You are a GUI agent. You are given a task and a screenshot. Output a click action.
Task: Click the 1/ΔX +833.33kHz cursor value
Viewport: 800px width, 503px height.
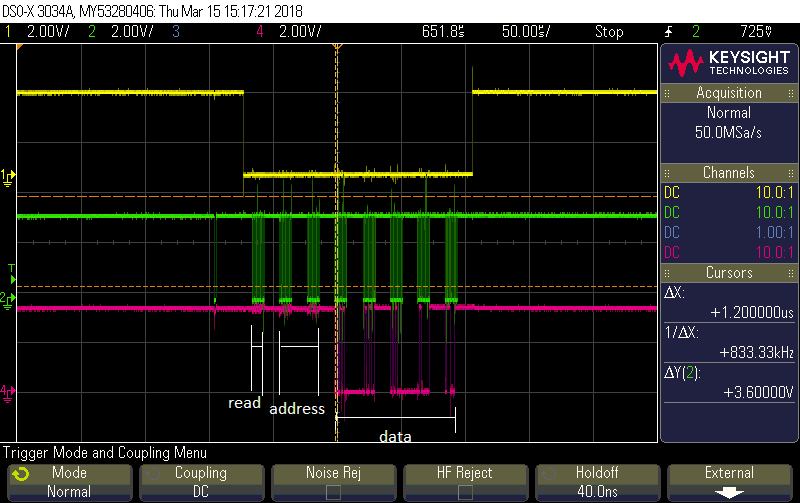pos(757,353)
